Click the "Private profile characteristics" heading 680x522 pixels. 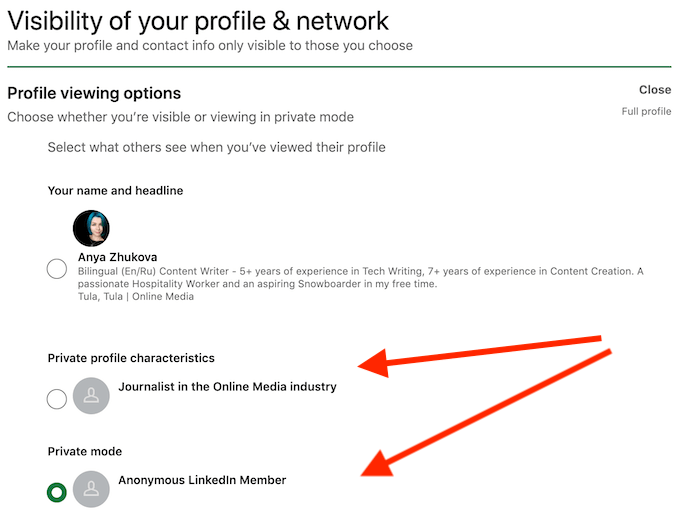[131, 358]
